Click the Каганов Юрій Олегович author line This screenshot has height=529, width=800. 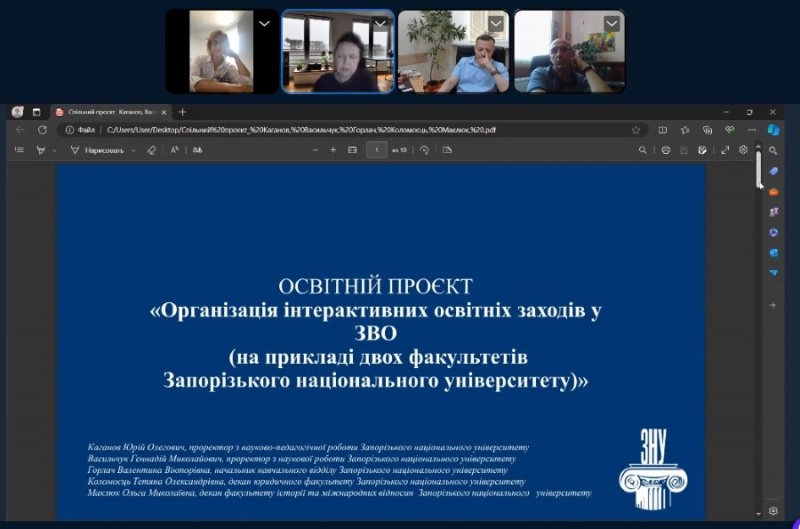coord(308,447)
